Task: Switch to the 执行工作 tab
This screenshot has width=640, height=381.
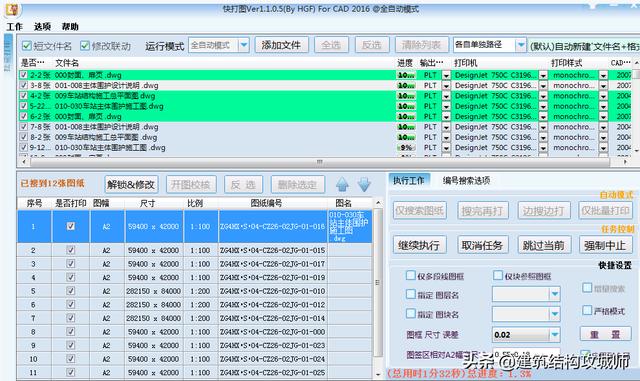Action: (x=409, y=180)
